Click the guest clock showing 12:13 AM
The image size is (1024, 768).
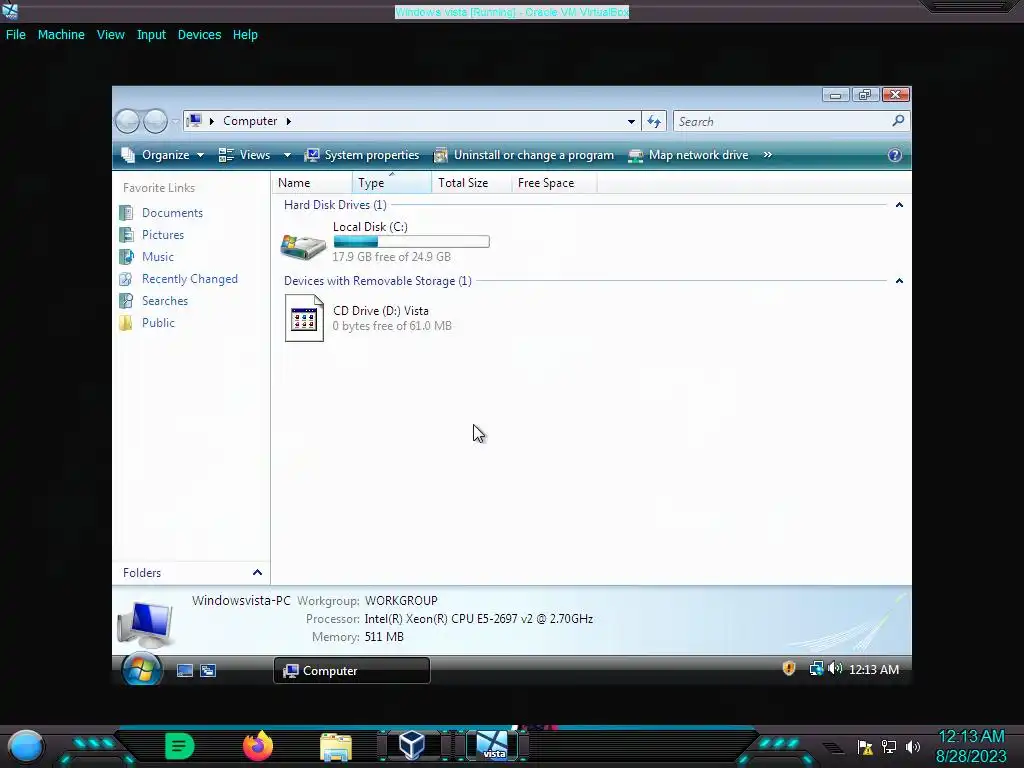pos(874,669)
